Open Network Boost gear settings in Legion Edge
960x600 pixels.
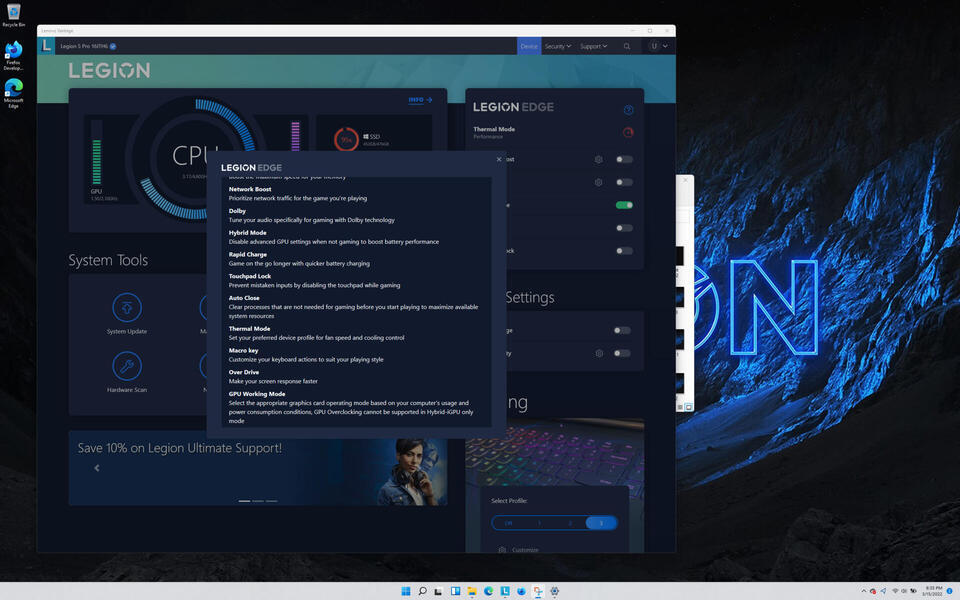598,159
